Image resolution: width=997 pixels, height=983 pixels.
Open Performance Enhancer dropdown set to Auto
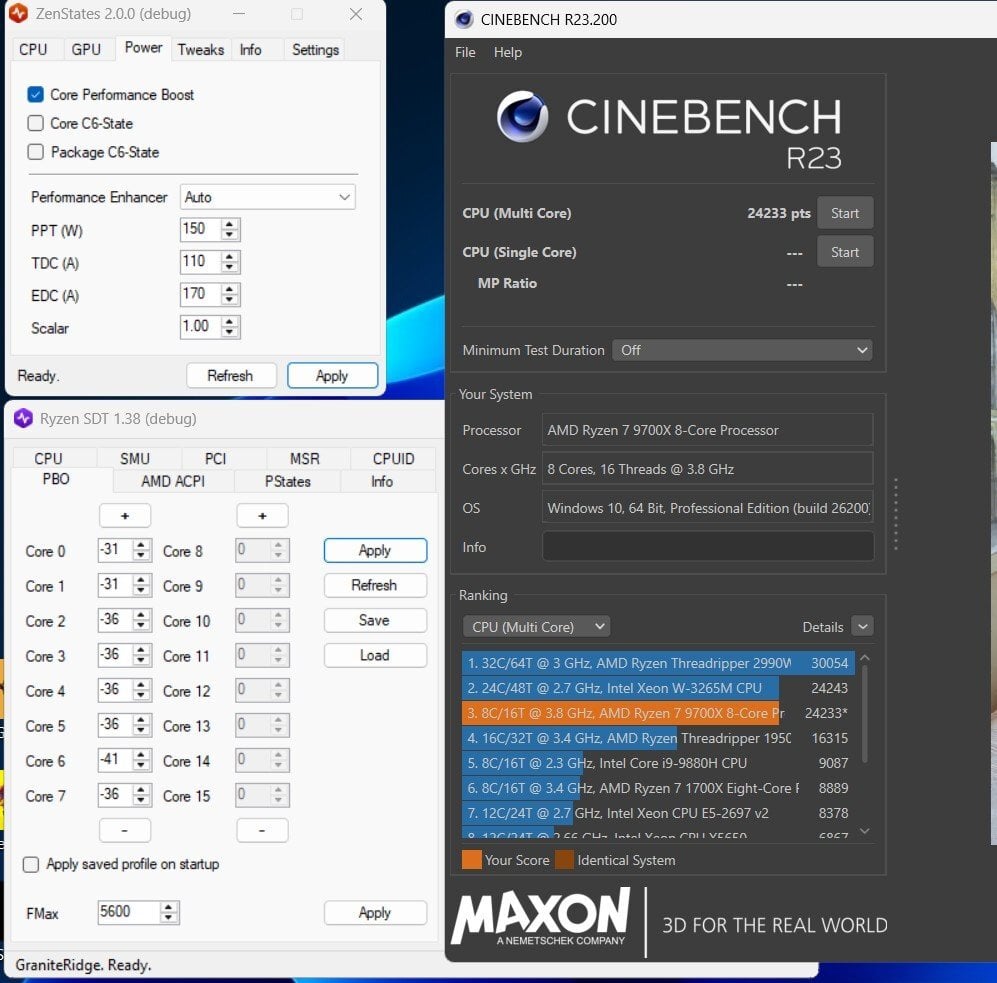pyautogui.click(x=268, y=197)
